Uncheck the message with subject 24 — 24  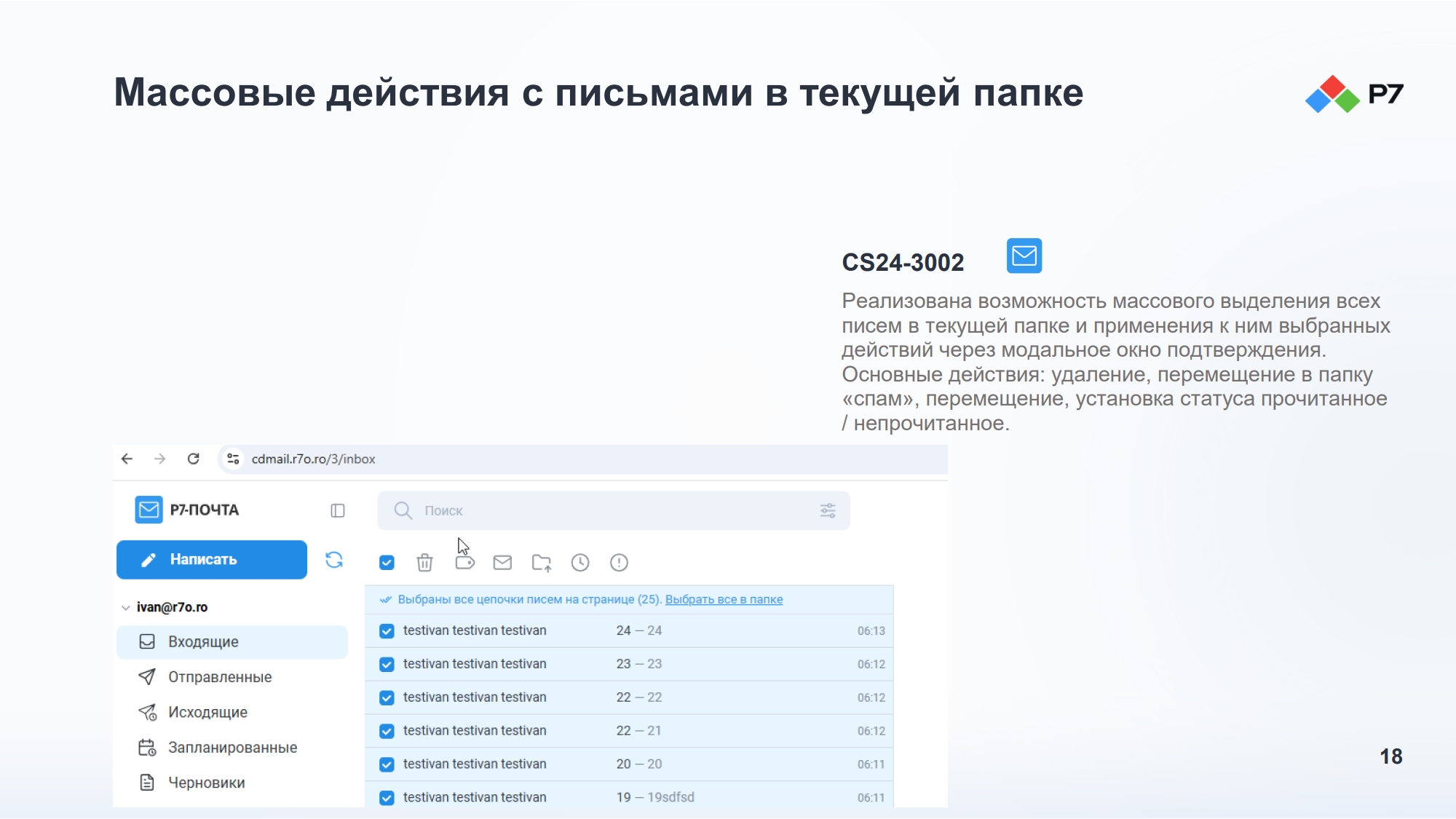tap(387, 631)
